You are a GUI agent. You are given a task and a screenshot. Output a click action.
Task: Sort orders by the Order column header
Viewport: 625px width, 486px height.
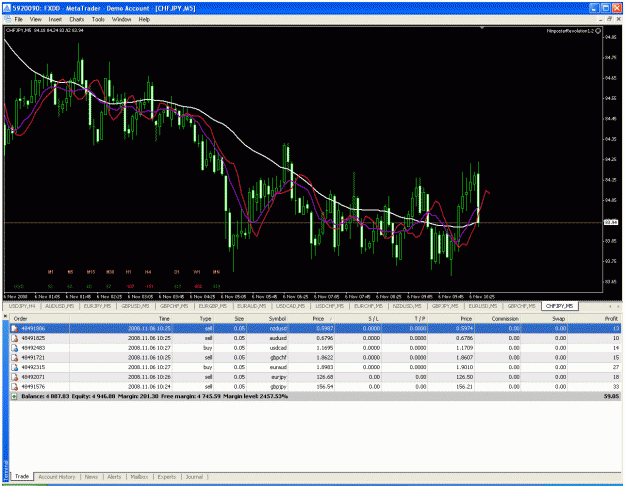pyautogui.click(x=40, y=319)
